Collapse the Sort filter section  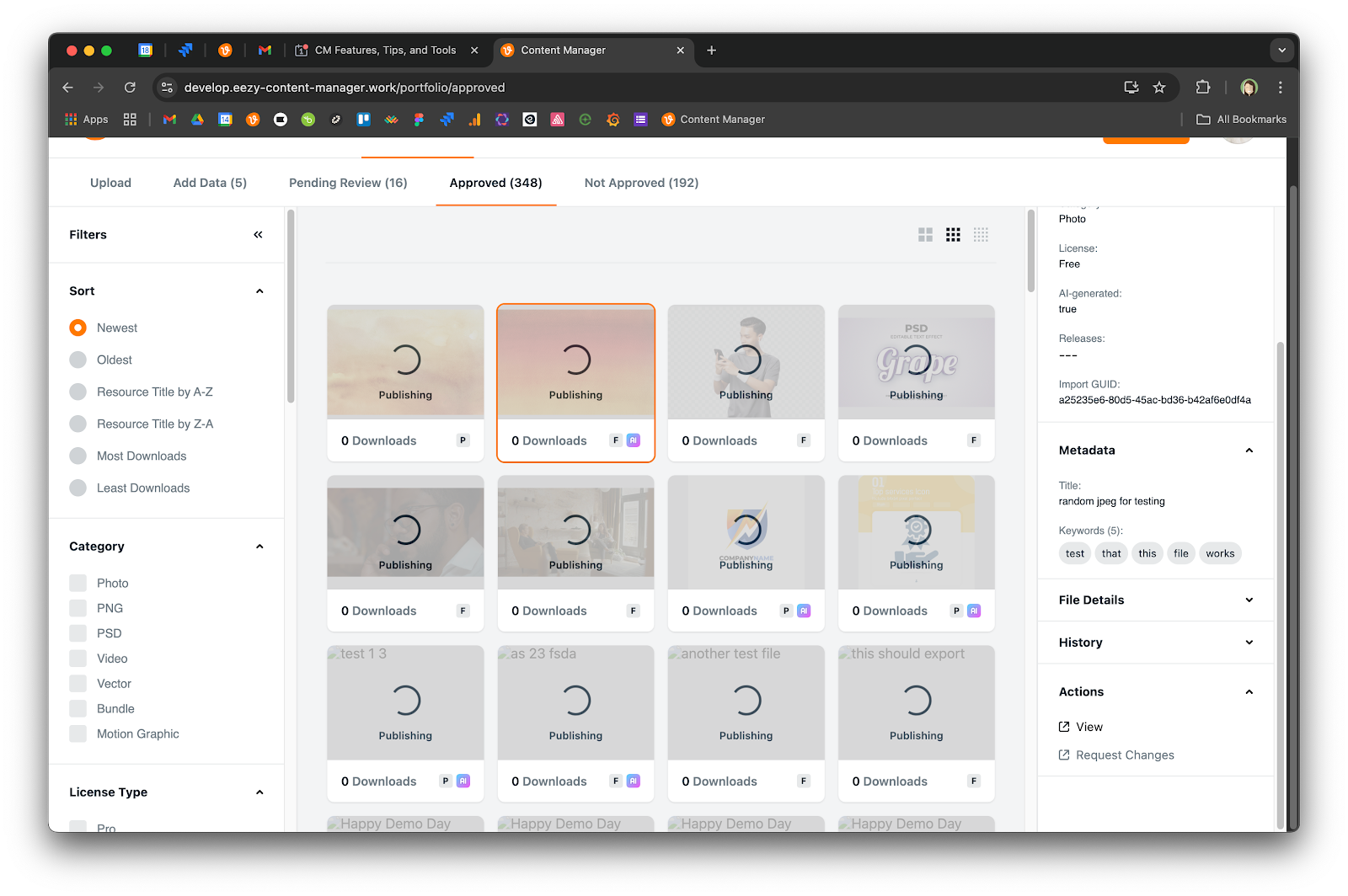click(x=259, y=291)
